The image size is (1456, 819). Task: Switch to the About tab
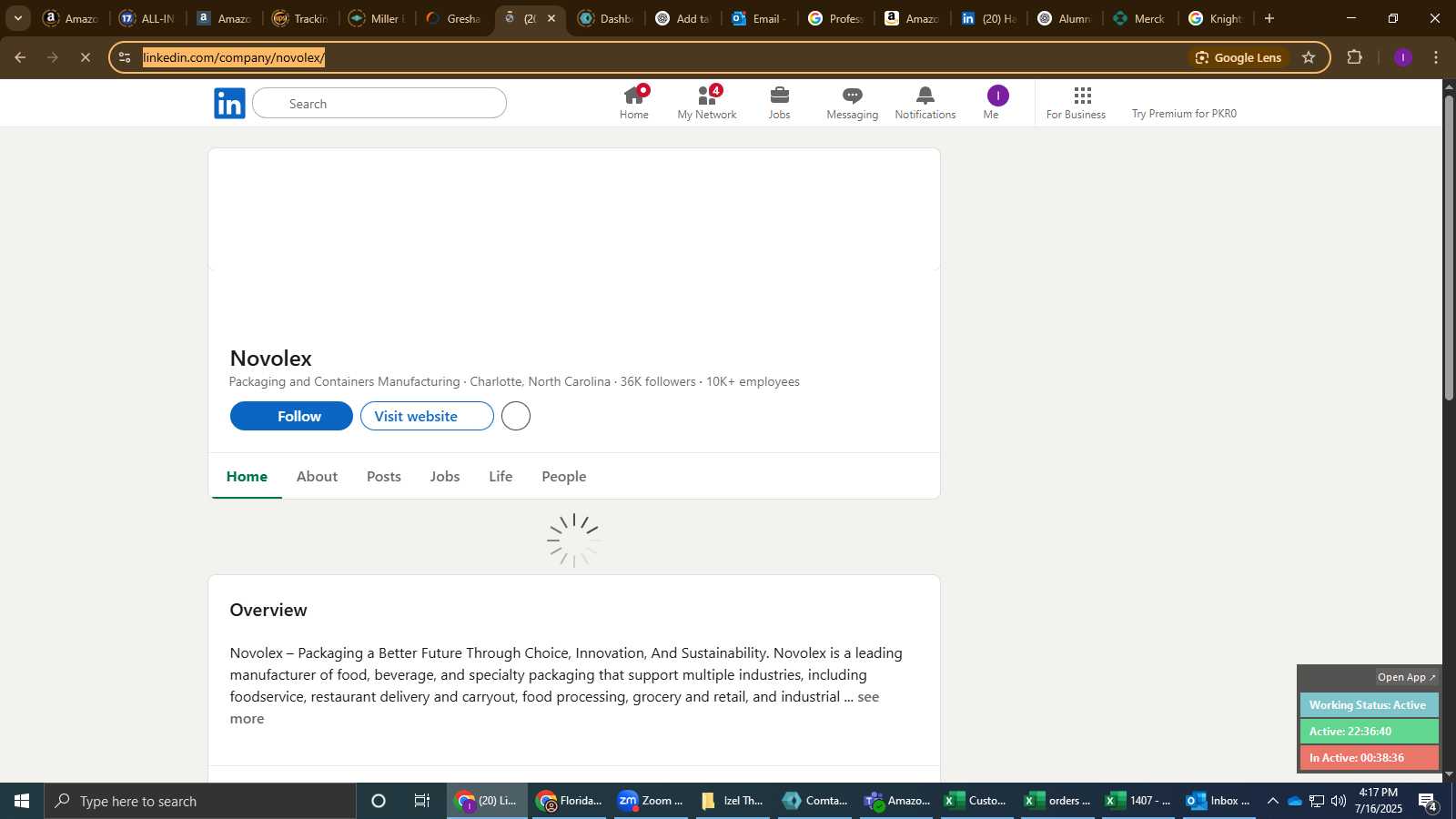pyautogui.click(x=317, y=476)
